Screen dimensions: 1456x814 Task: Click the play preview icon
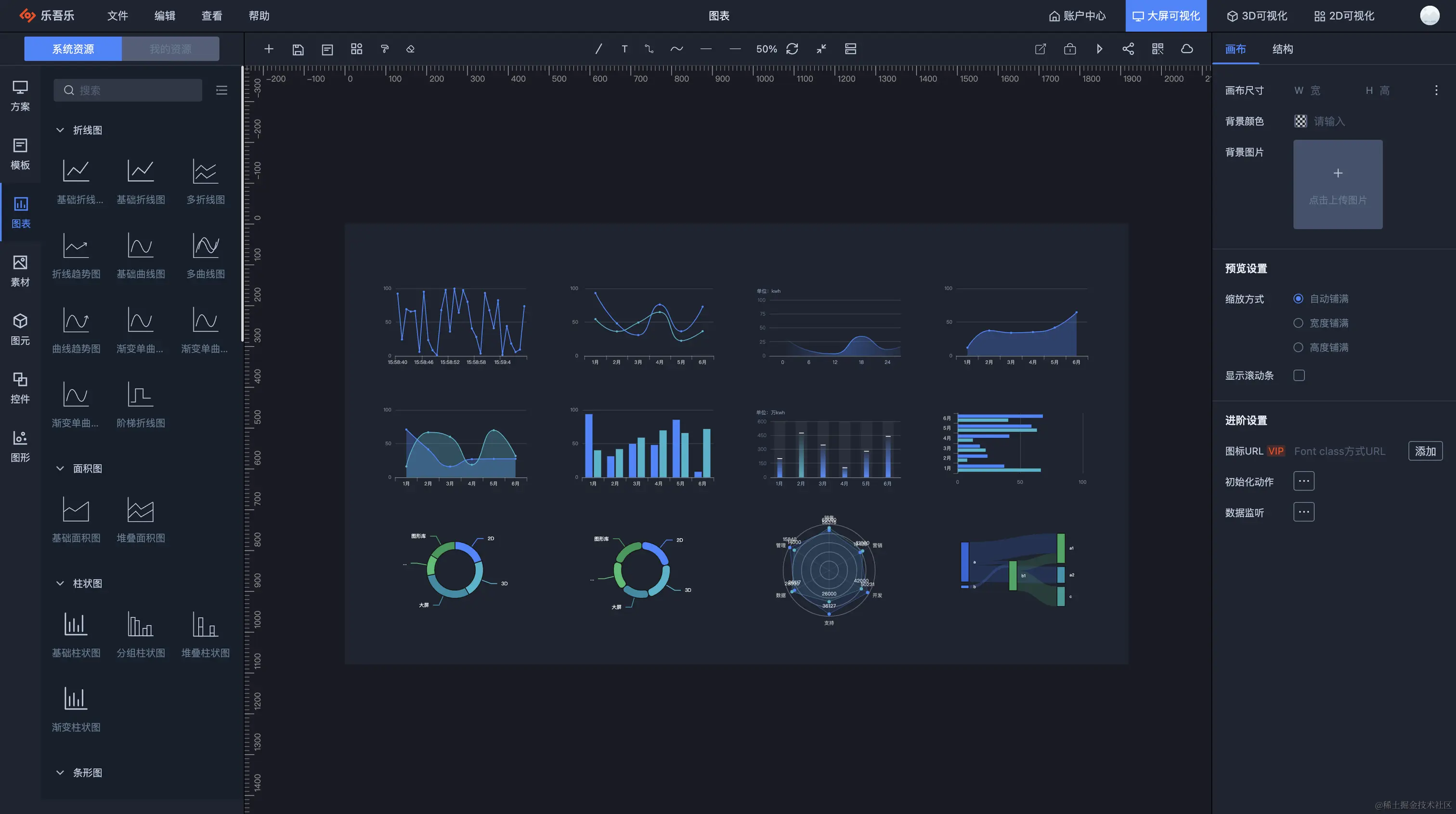pos(1099,49)
